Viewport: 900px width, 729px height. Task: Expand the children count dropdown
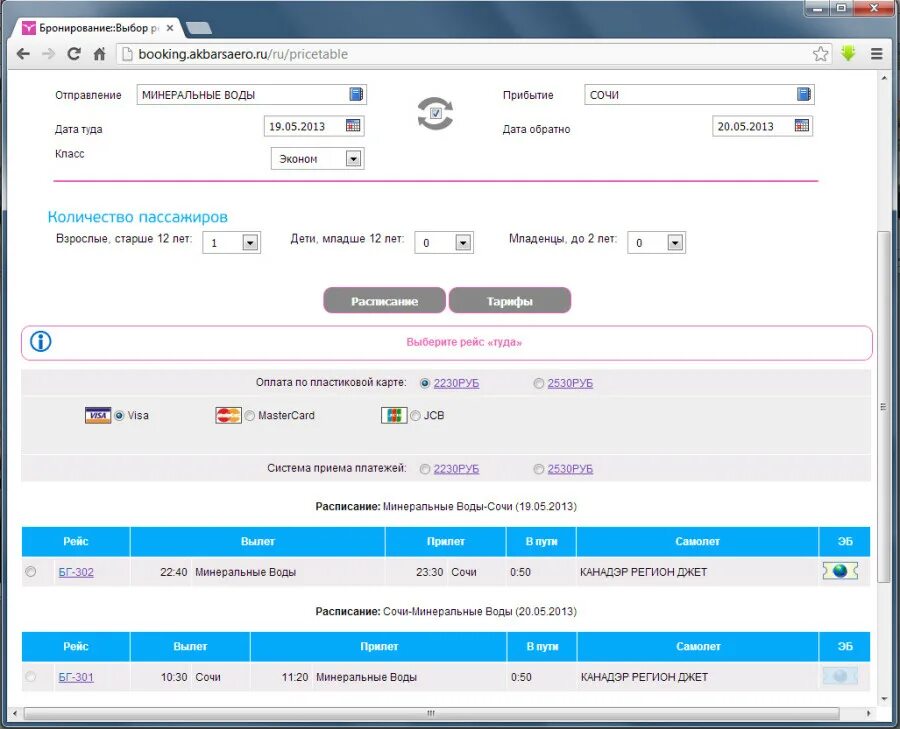[463, 243]
